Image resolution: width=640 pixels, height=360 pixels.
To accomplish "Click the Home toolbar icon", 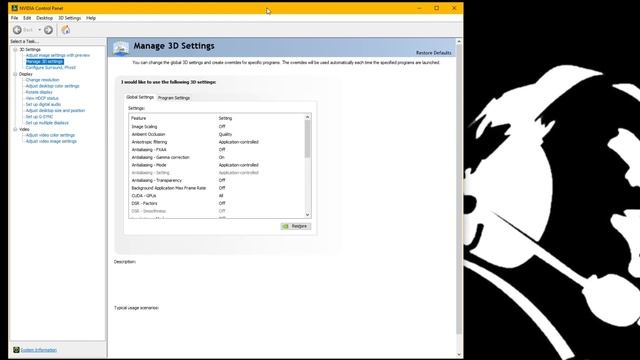I will pyautogui.click(x=66, y=30).
